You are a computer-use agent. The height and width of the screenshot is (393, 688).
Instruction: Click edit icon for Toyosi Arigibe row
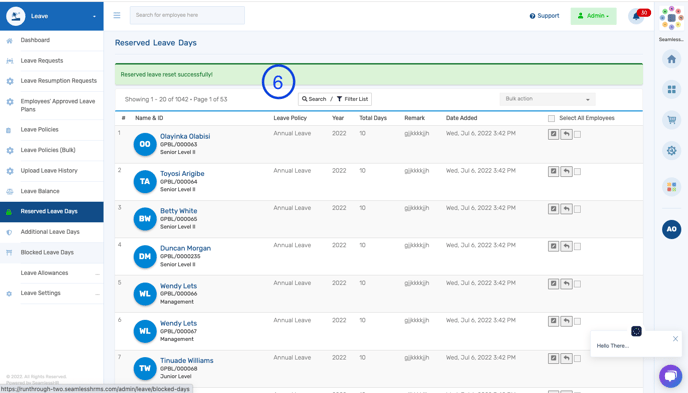[553, 171]
